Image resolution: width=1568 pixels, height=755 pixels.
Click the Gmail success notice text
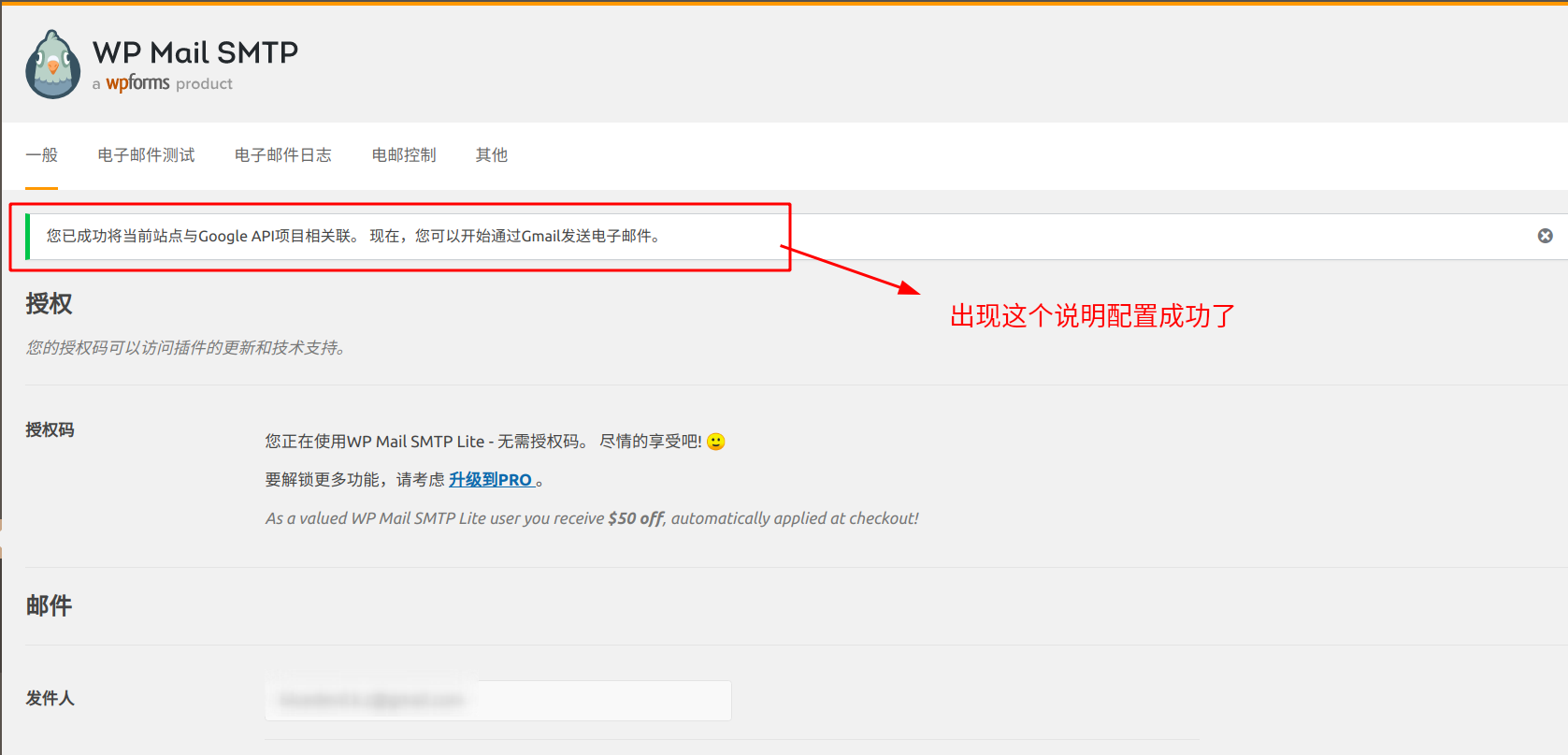tap(355, 237)
